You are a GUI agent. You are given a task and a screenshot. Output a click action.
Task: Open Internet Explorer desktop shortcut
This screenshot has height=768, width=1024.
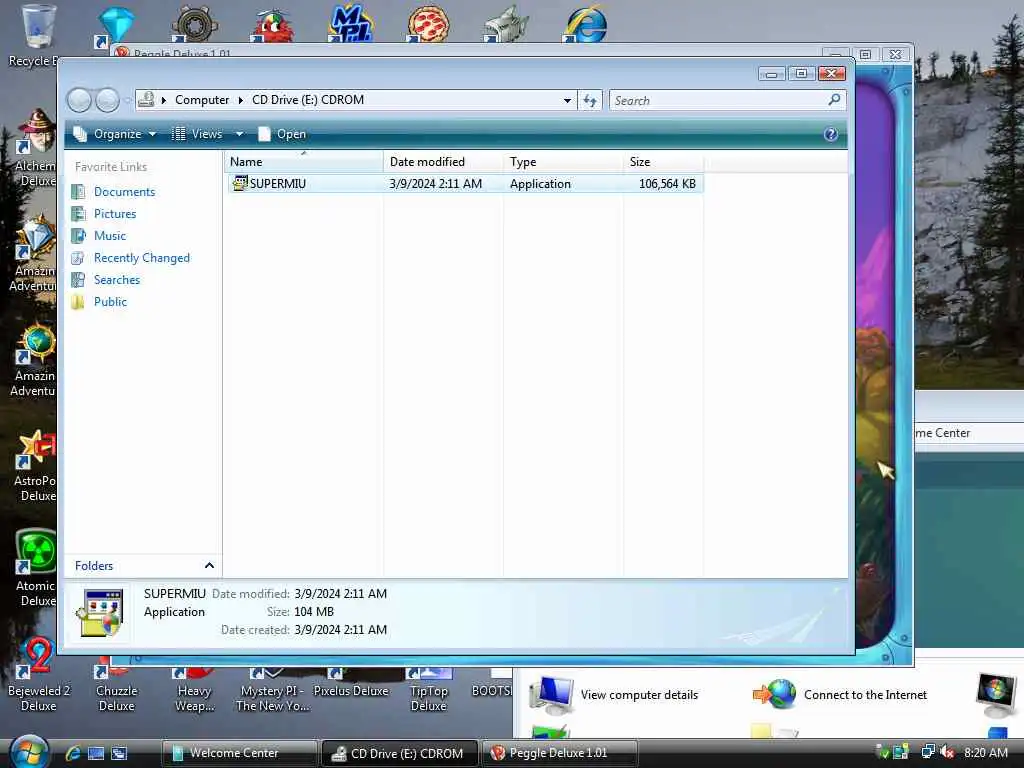tap(585, 24)
